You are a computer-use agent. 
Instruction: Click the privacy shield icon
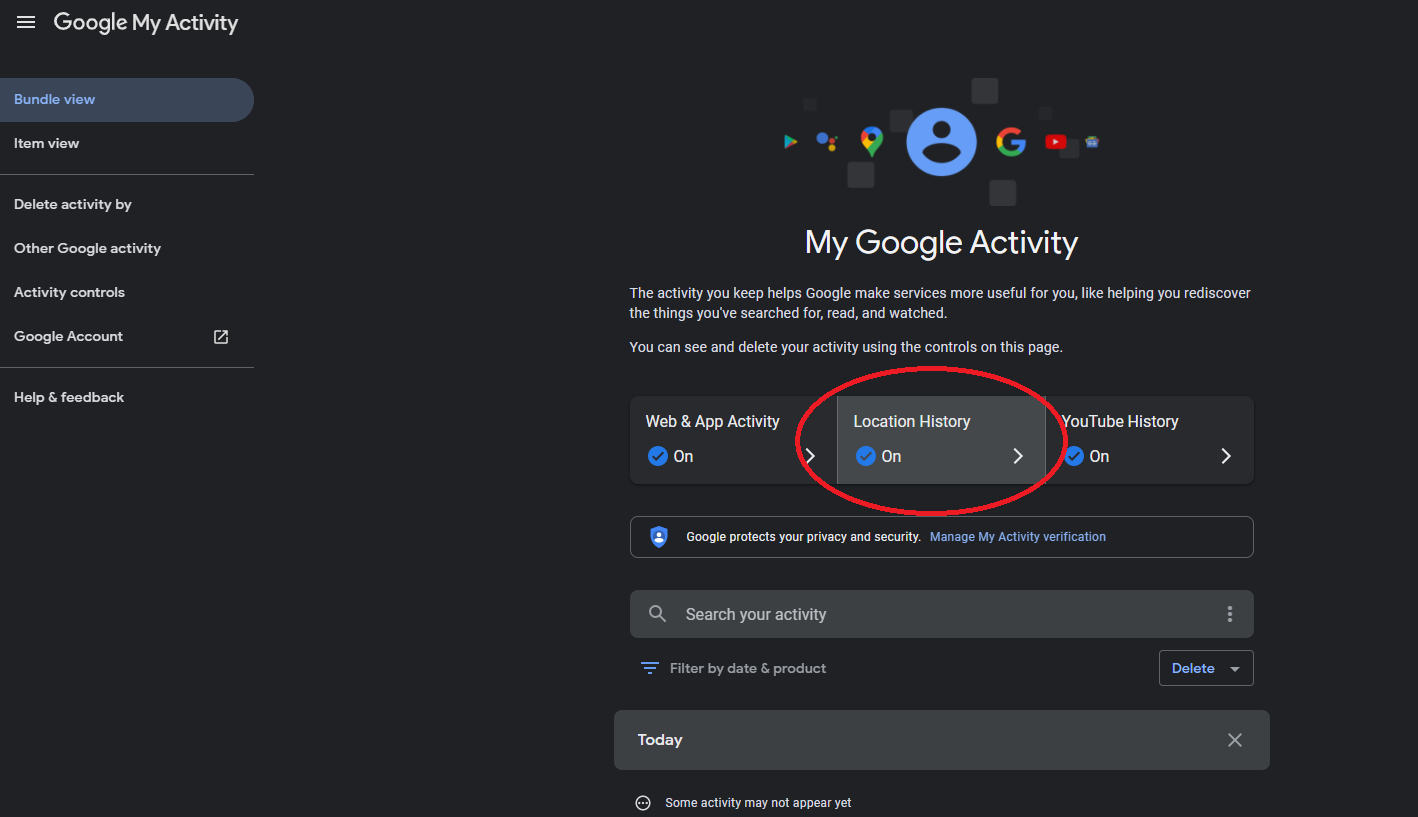[659, 537]
